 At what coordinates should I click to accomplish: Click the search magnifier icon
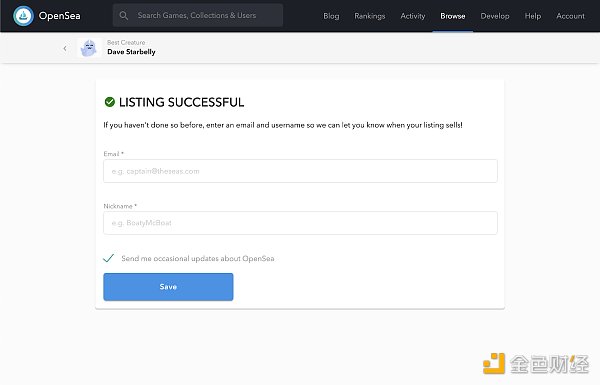[124, 16]
